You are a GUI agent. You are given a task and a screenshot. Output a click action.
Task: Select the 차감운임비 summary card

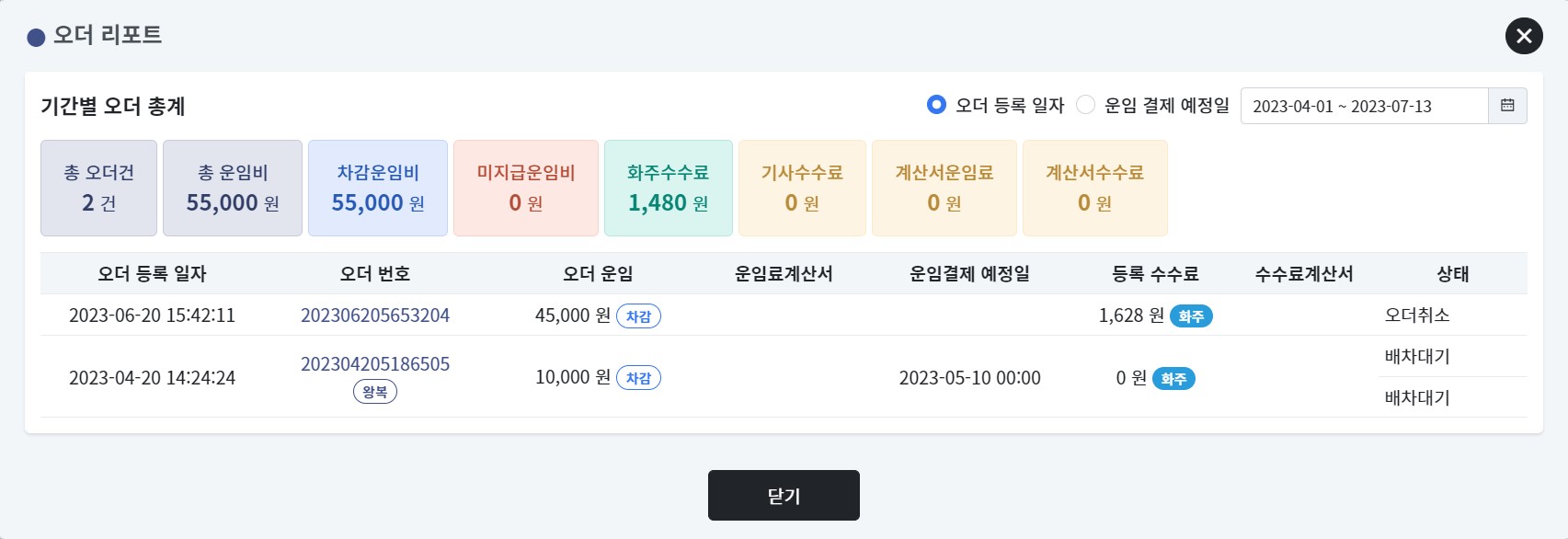pyautogui.click(x=378, y=188)
